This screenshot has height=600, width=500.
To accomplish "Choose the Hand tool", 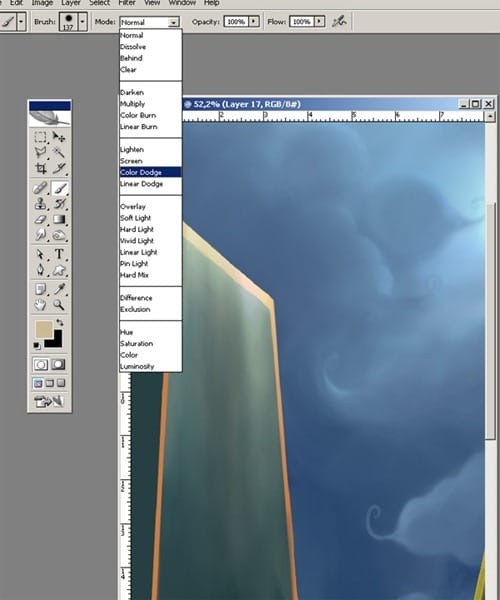I will 40,305.
